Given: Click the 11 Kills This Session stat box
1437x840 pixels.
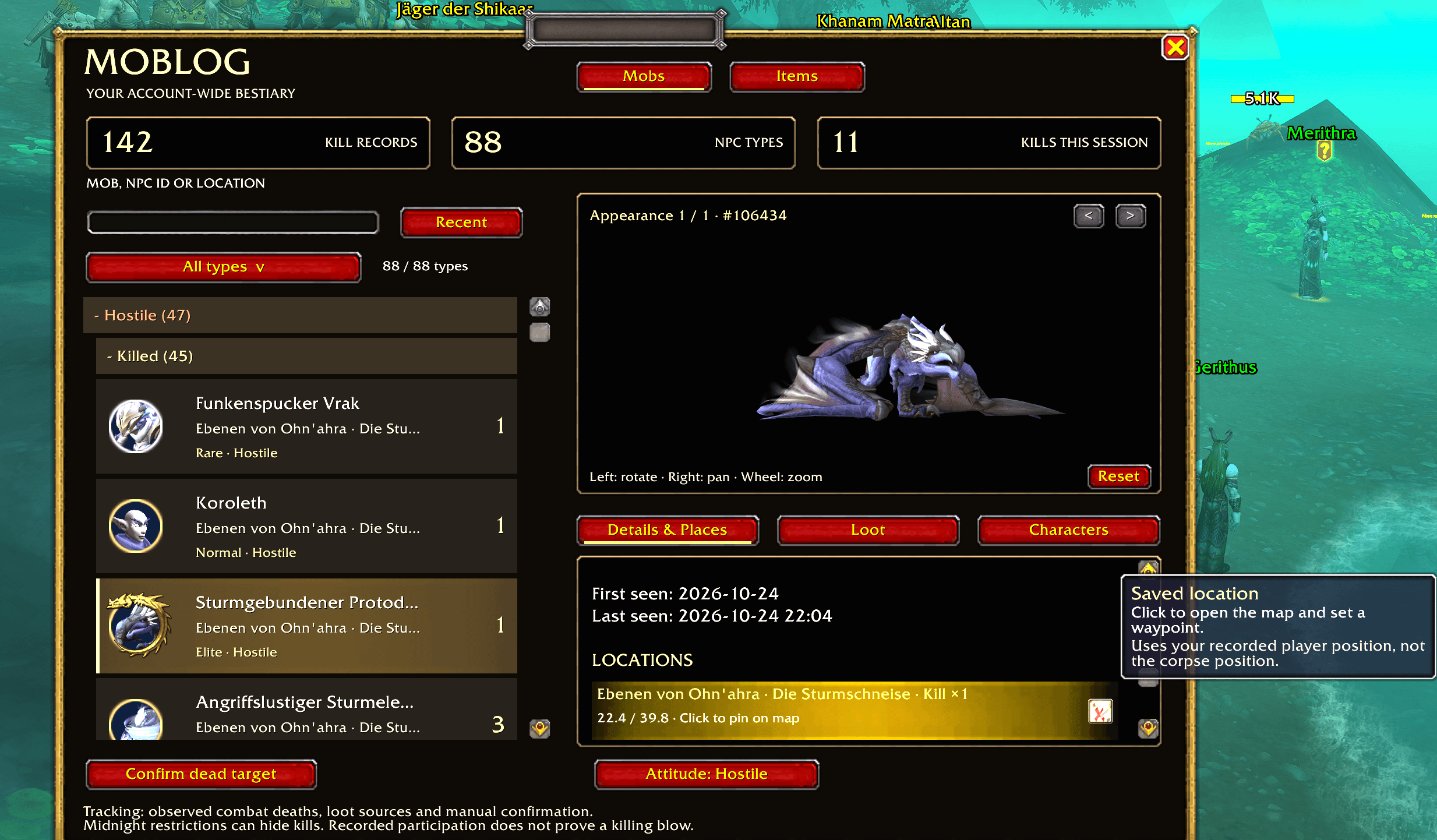Looking at the screenshot, I should click(x=989, y=143).
